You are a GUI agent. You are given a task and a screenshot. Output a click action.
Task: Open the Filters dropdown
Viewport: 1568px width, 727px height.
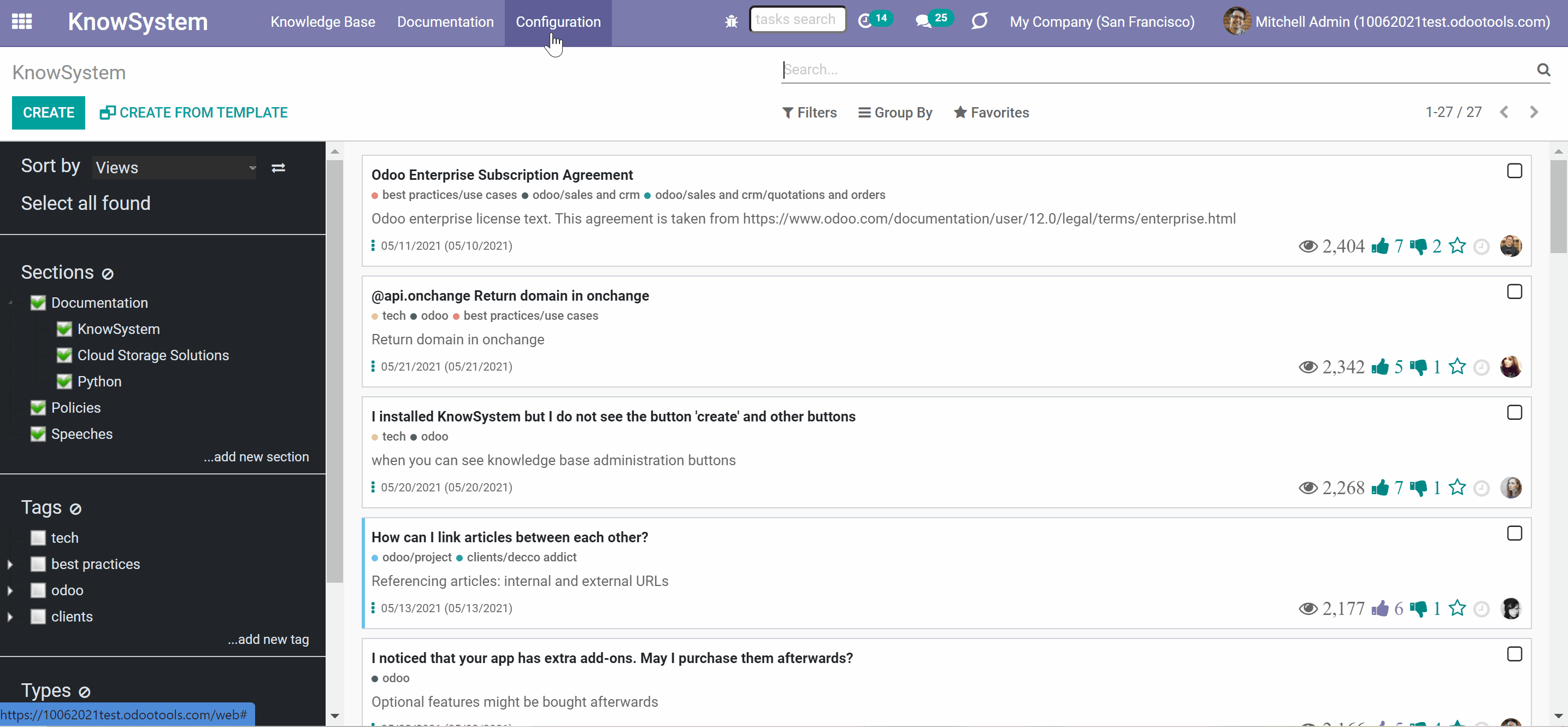(810, 113)
